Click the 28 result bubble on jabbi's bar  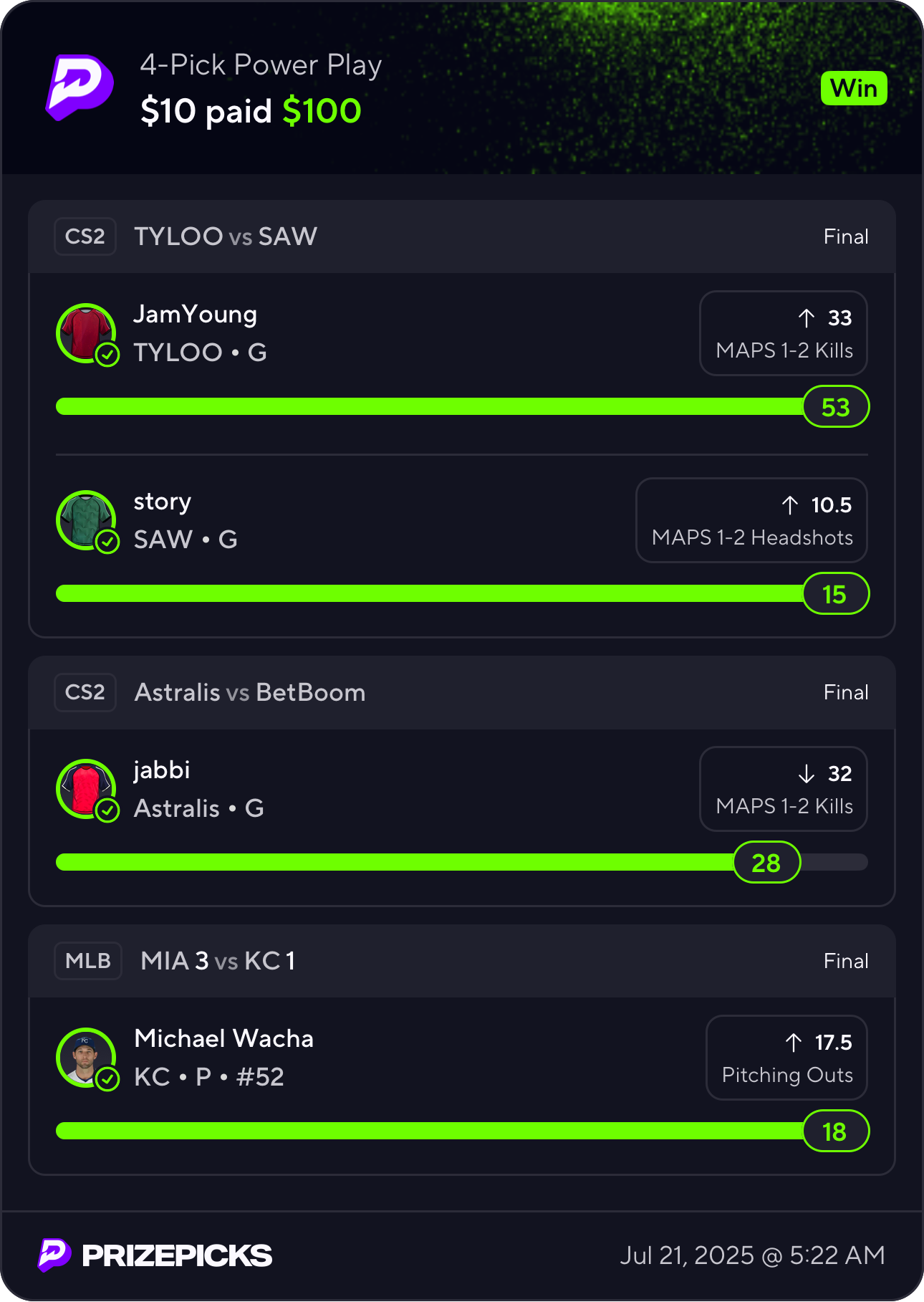pos(766,862)
